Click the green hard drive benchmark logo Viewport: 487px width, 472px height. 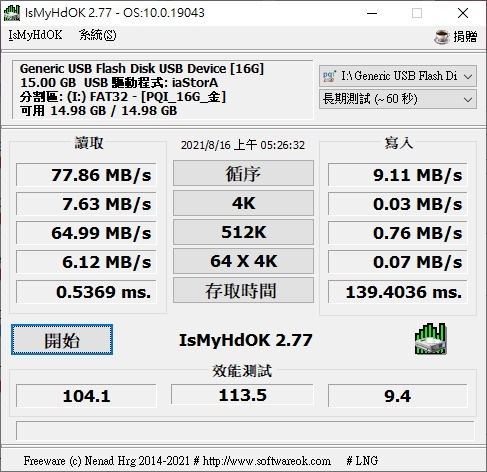pos(430,338)
